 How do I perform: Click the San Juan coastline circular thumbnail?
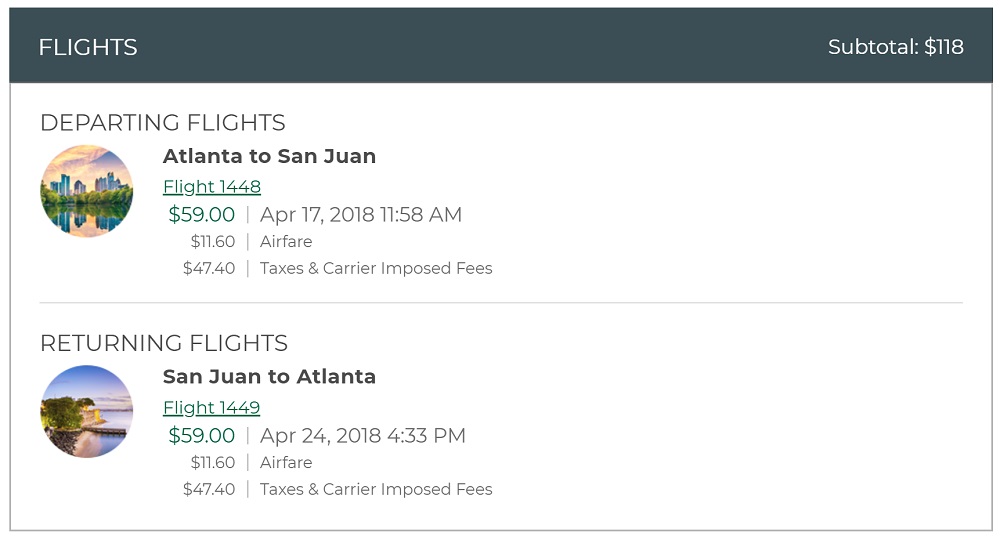(x=86, y=412)
